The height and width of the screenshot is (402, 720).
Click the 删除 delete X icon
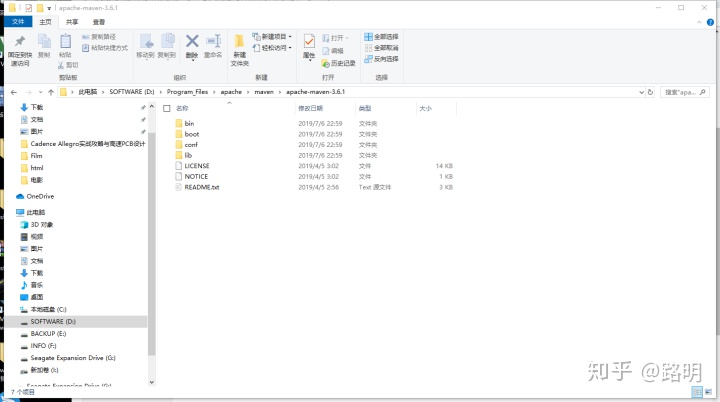(x=192, y=41)
